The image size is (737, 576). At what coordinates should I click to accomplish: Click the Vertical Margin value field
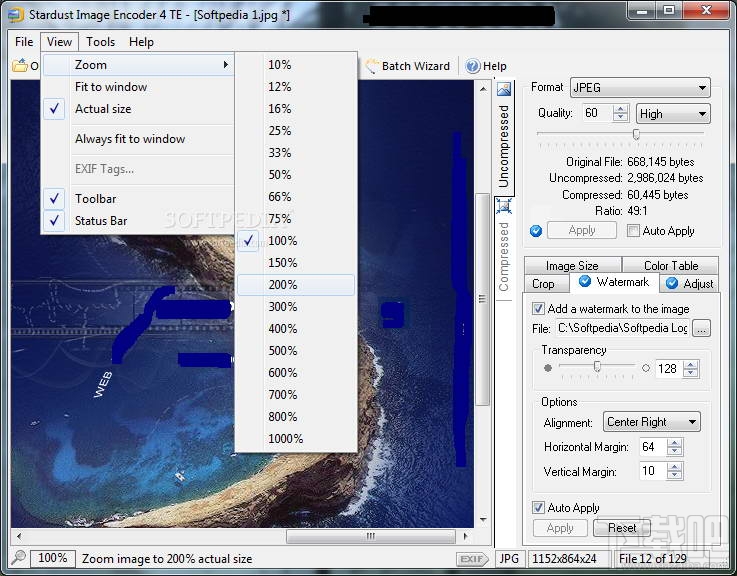pos(652,471)
